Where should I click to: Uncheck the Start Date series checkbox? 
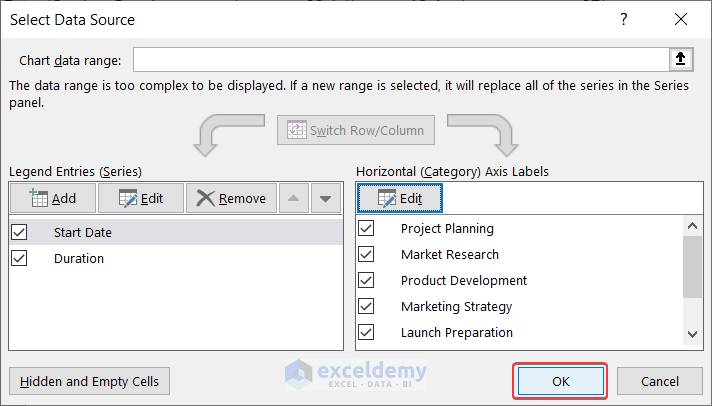20,232
